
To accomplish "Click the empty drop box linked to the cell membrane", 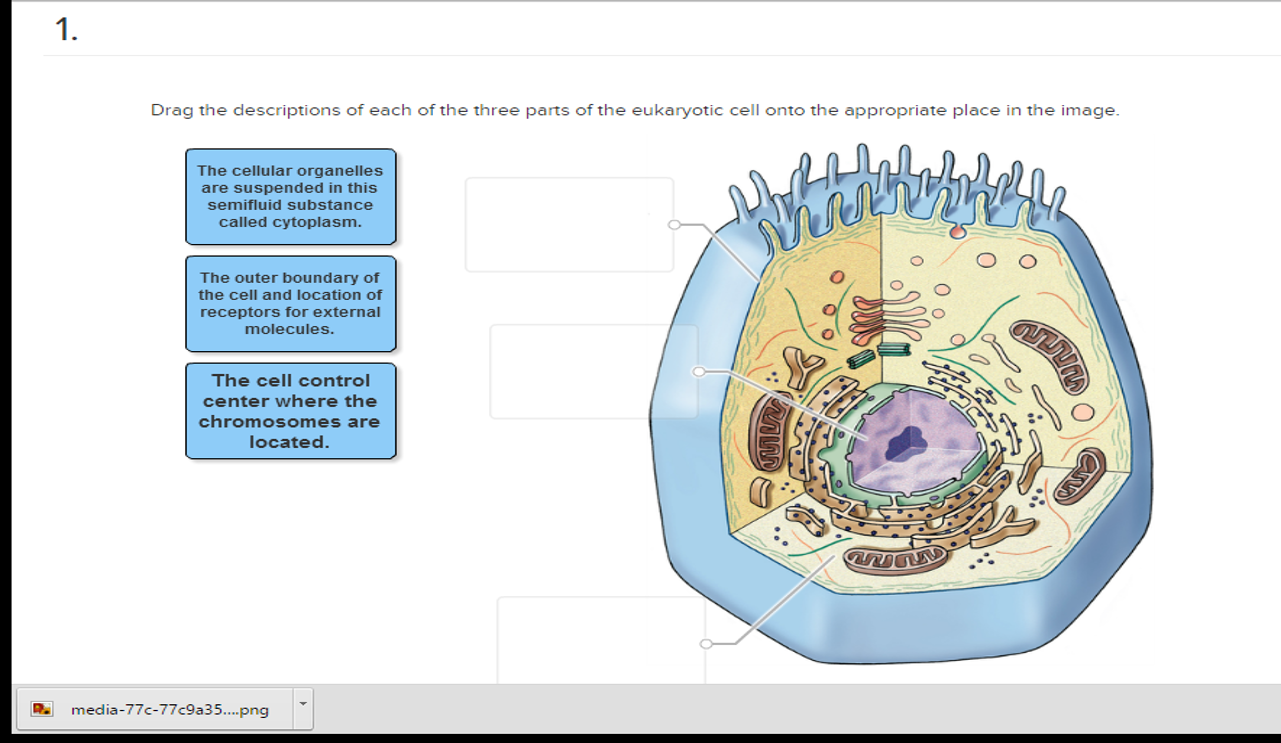I will 569,225.
